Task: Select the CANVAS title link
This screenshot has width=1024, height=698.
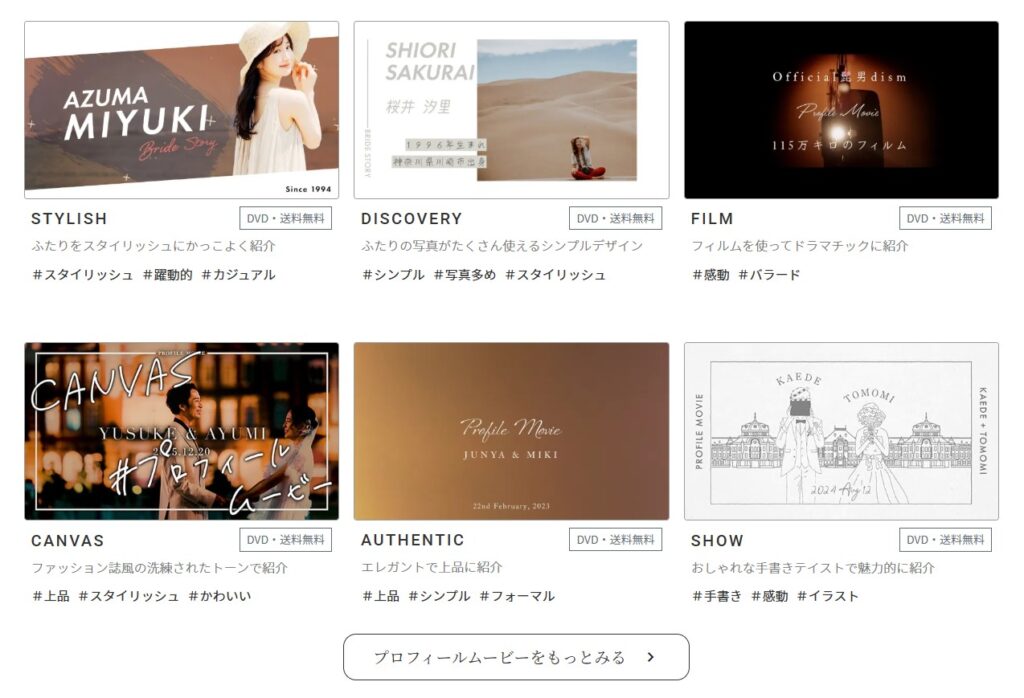Action: [67, 541]
